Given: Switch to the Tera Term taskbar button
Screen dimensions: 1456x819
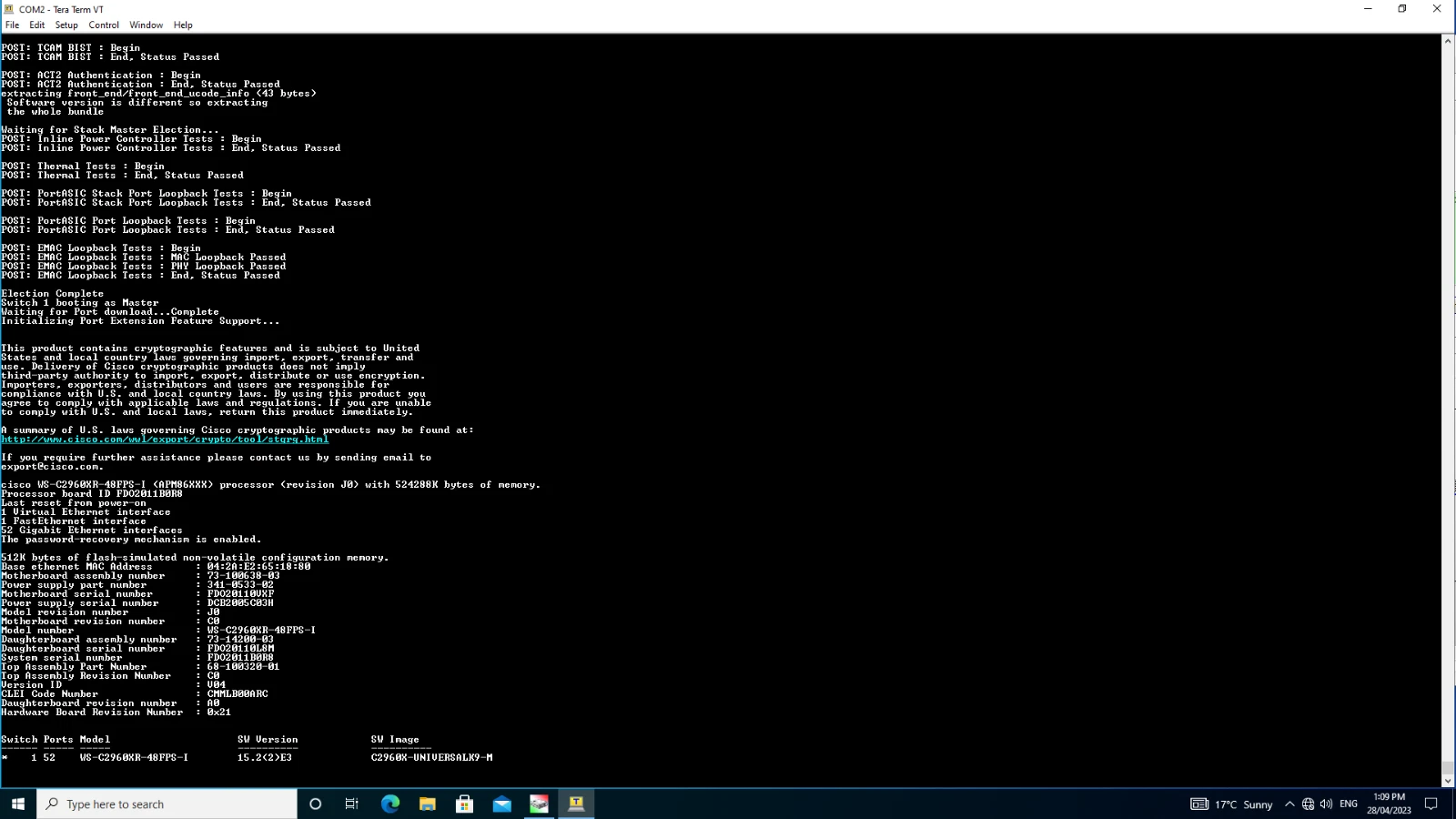Looking at the screenshot, I should (x=576, y=804).
